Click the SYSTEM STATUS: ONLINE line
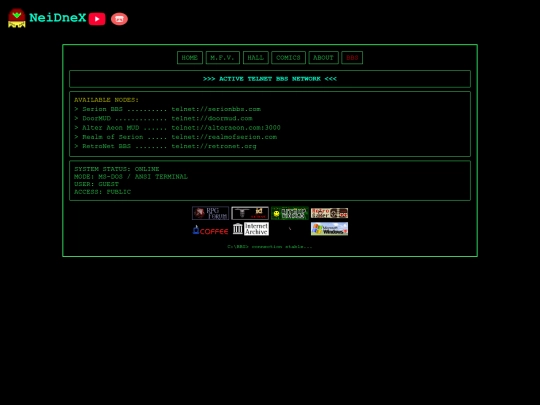Viewport: 540px width, 405px height. (x=117, y=169)
